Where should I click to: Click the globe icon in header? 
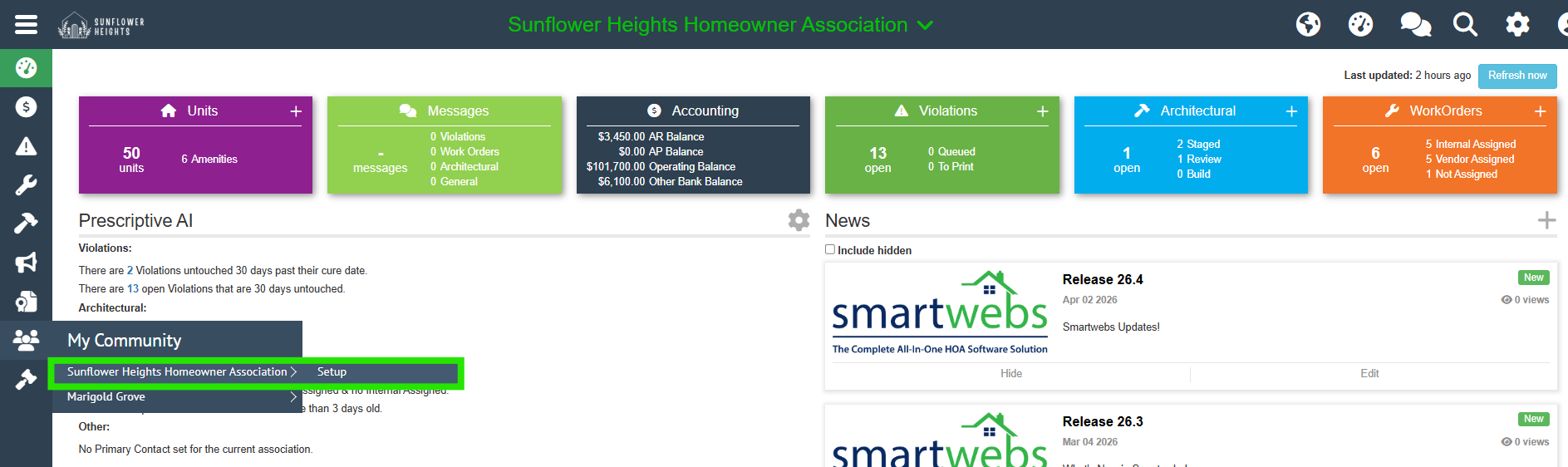pyautogui.click(x=1308, y=25)
